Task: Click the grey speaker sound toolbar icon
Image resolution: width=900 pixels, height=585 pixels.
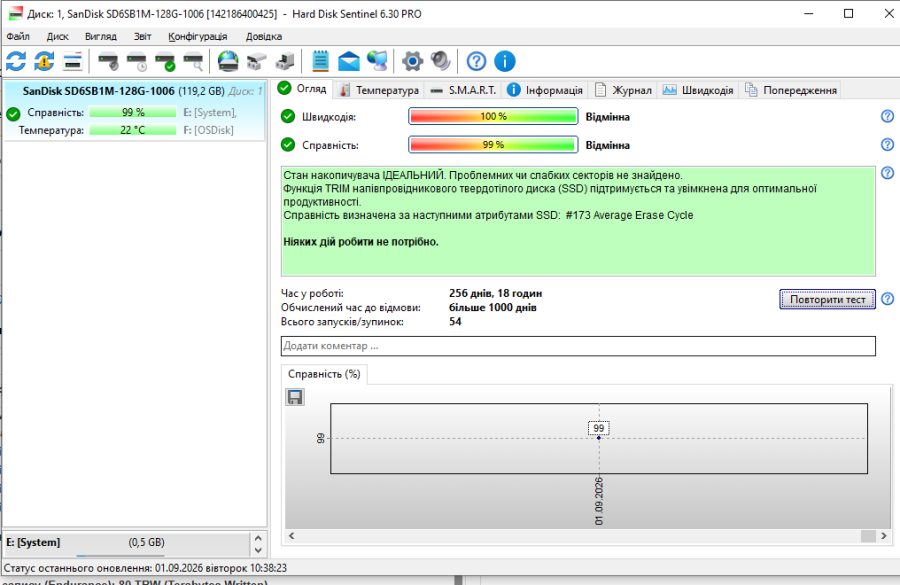Action: 440,61
